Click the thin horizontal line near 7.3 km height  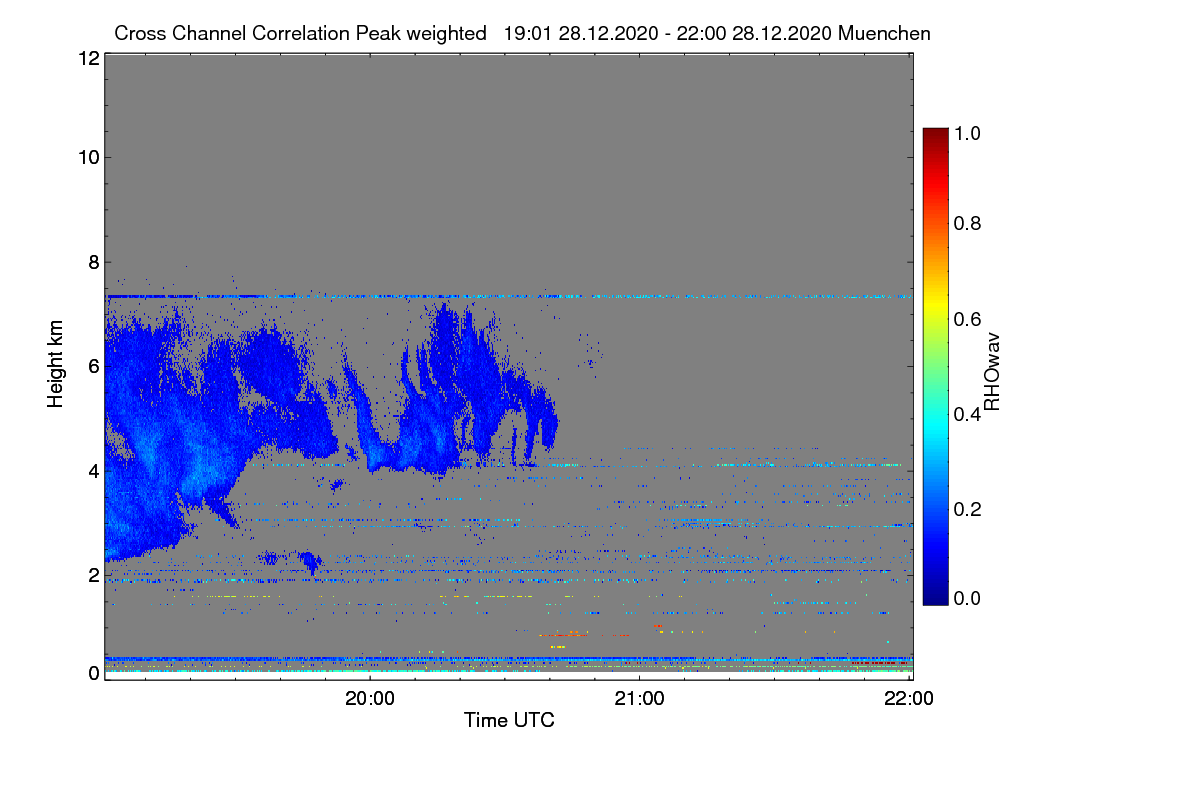[508, 296]
